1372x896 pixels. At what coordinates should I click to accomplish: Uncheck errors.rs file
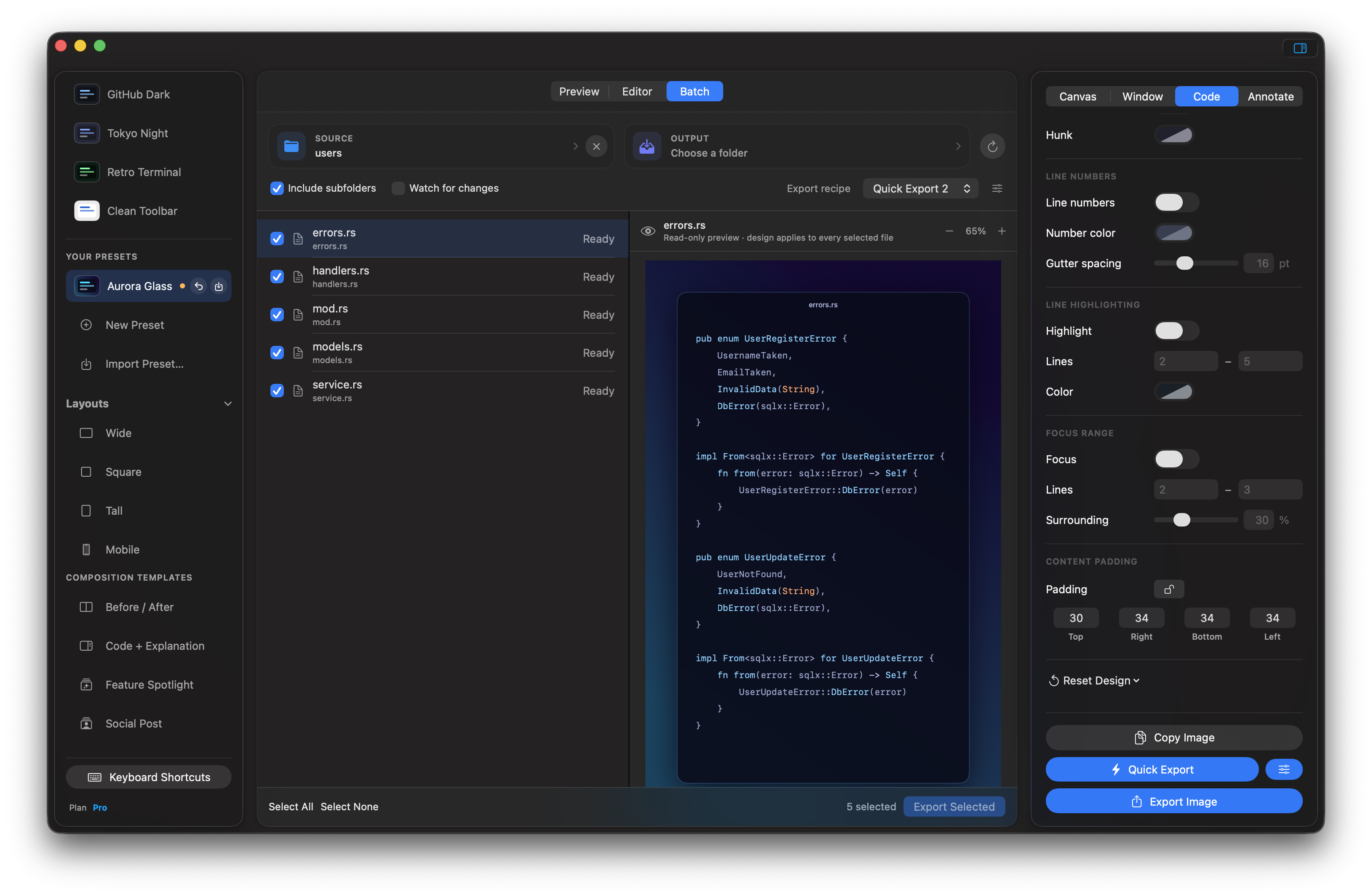point(277,239)
